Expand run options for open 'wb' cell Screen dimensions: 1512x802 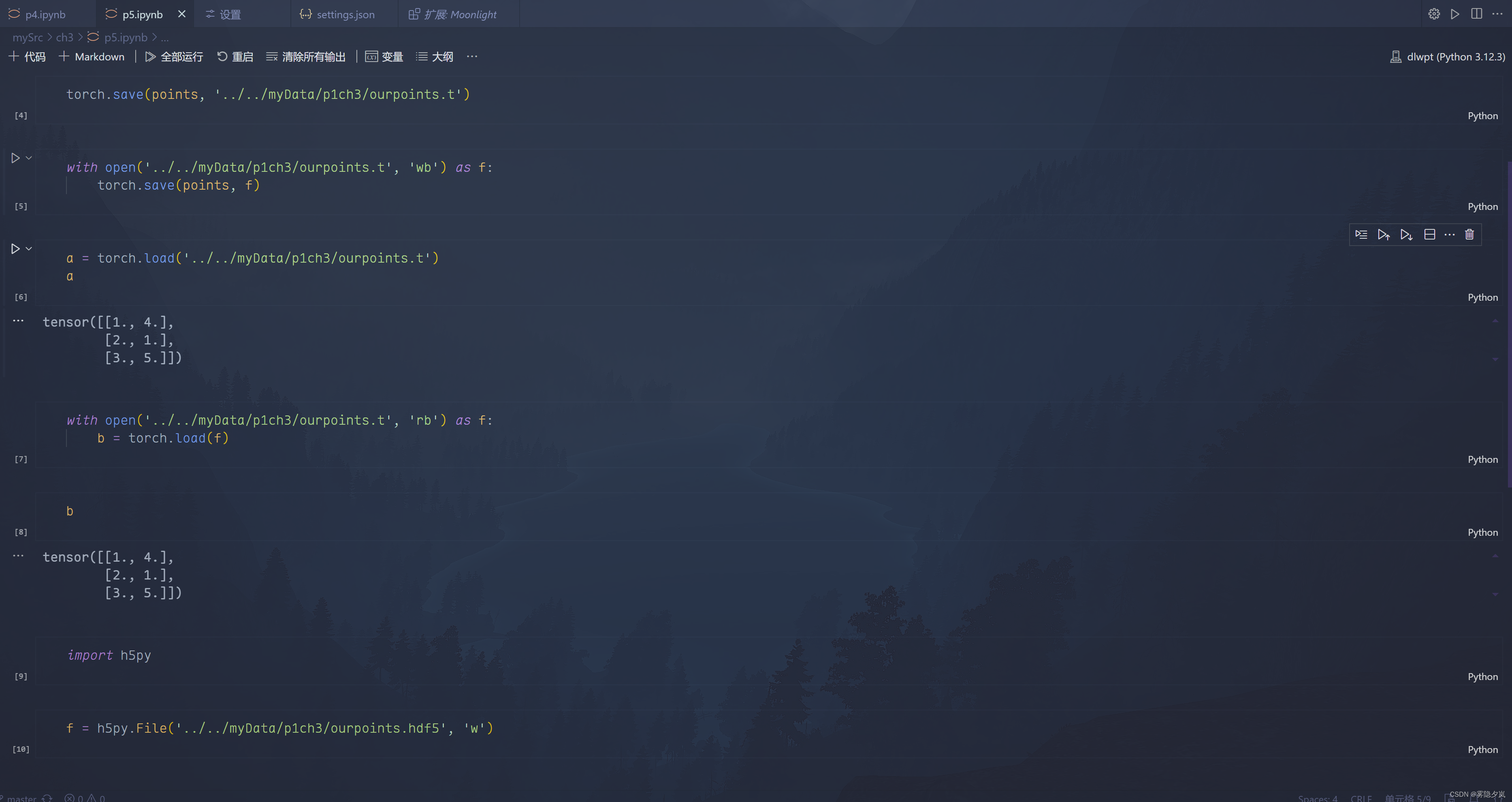click(x=29, y=158)
